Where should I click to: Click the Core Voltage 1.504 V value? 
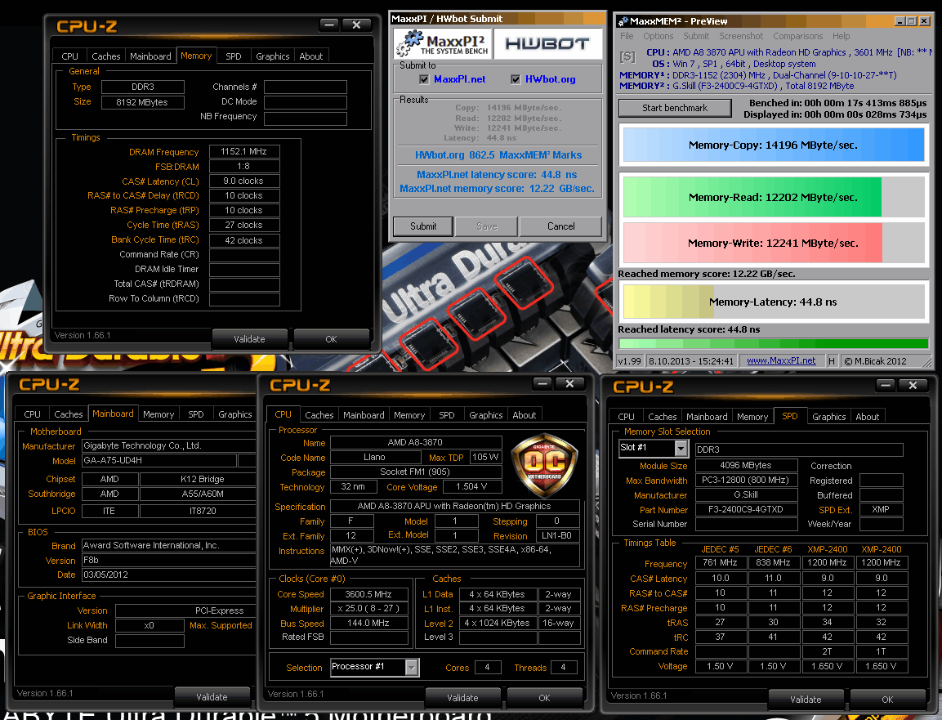pos(472,487)
